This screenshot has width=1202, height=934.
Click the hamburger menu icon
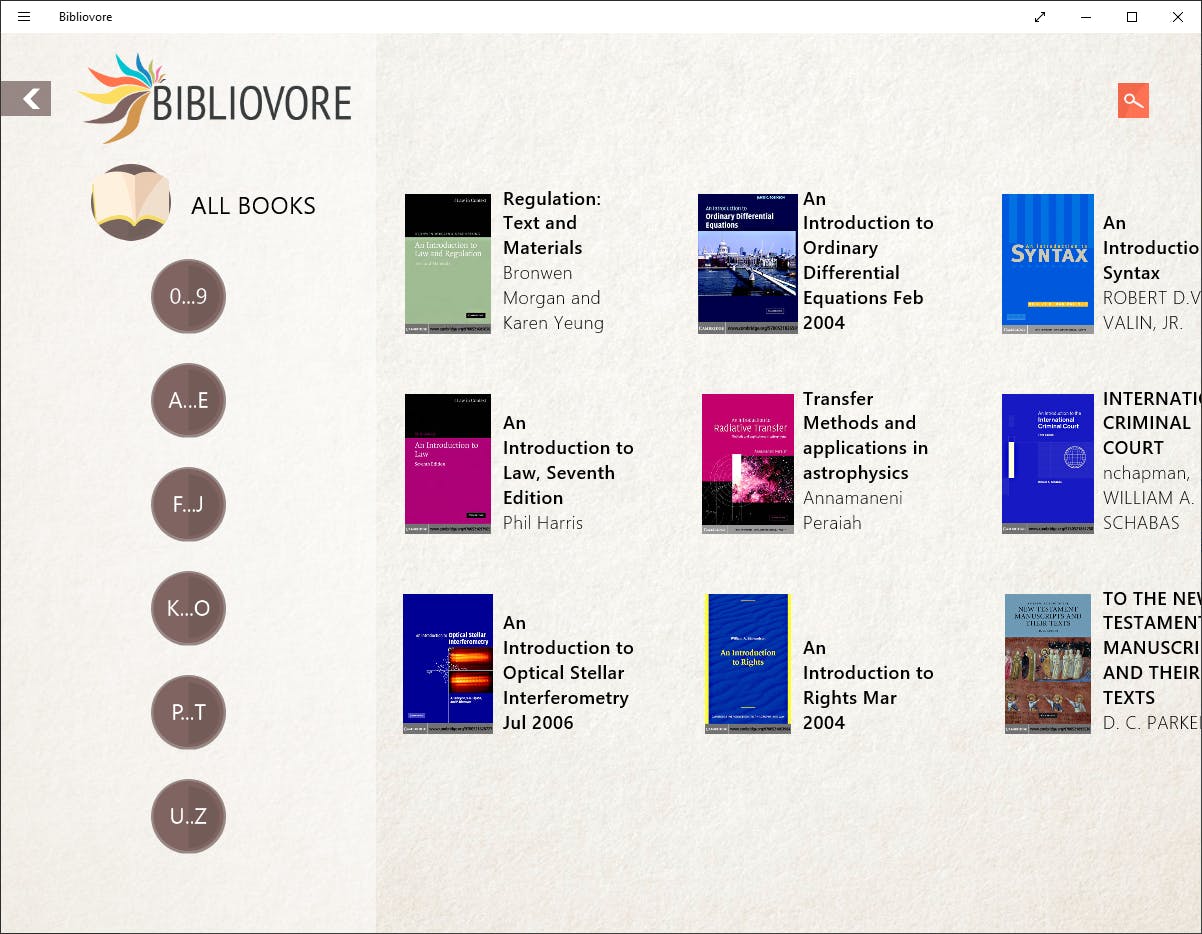point(22,16)
